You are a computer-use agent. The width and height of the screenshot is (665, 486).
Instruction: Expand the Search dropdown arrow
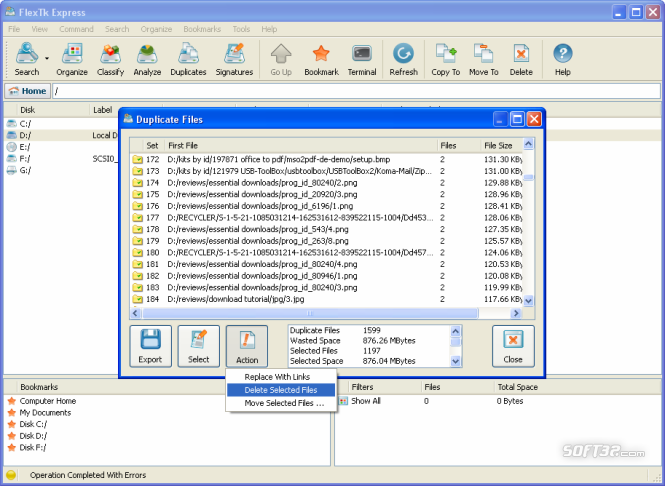47,59
